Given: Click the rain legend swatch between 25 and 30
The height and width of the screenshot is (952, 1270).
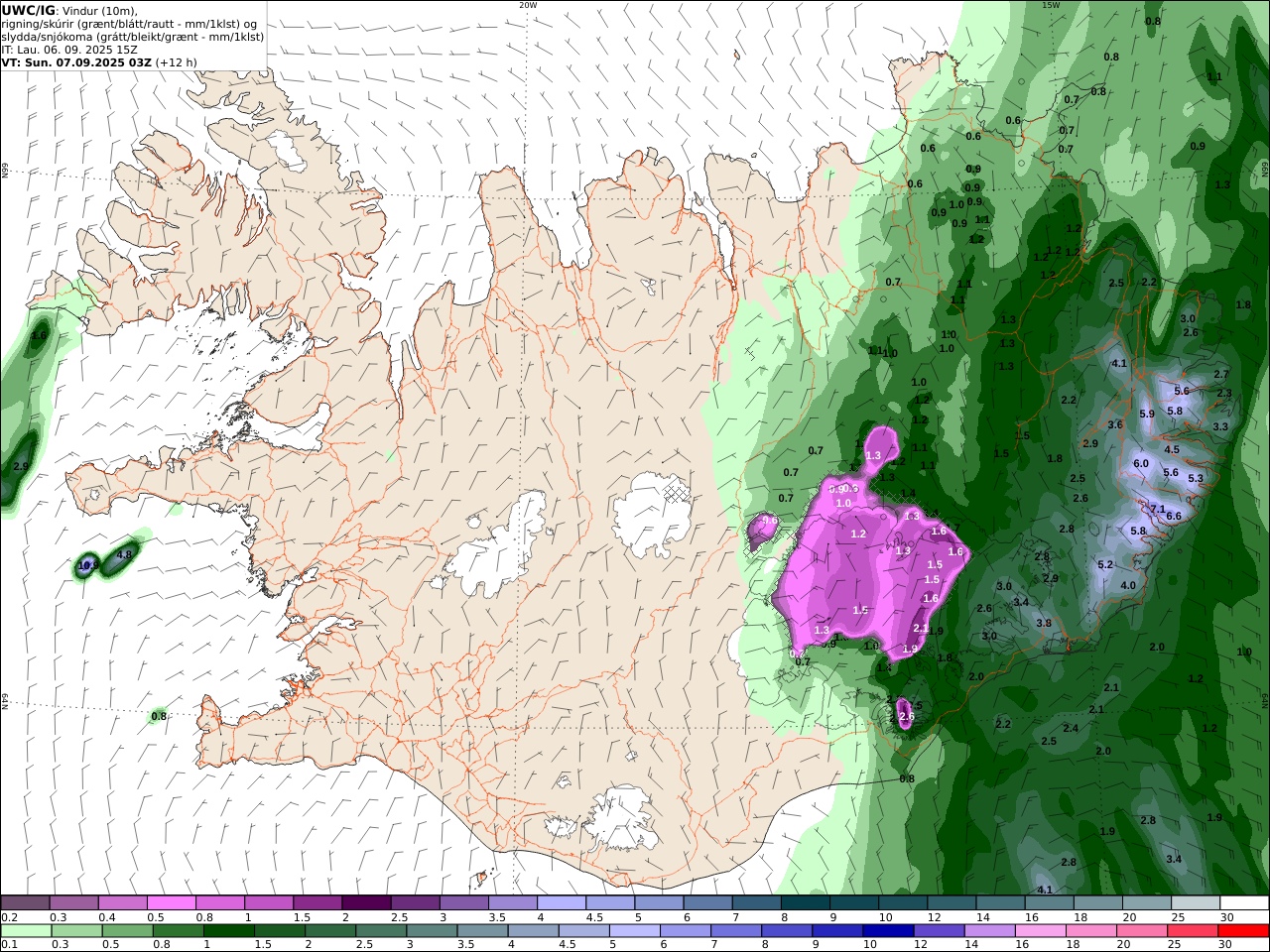Looking at the screenshot, I should coord(1193,931).
